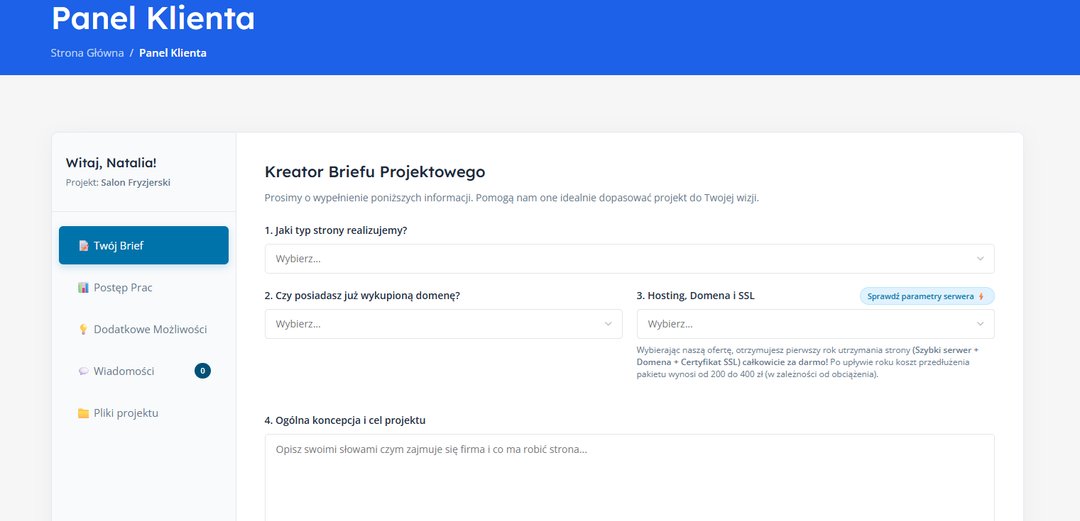Click the Strona Główna breadcrumb link

coord(87,53)
